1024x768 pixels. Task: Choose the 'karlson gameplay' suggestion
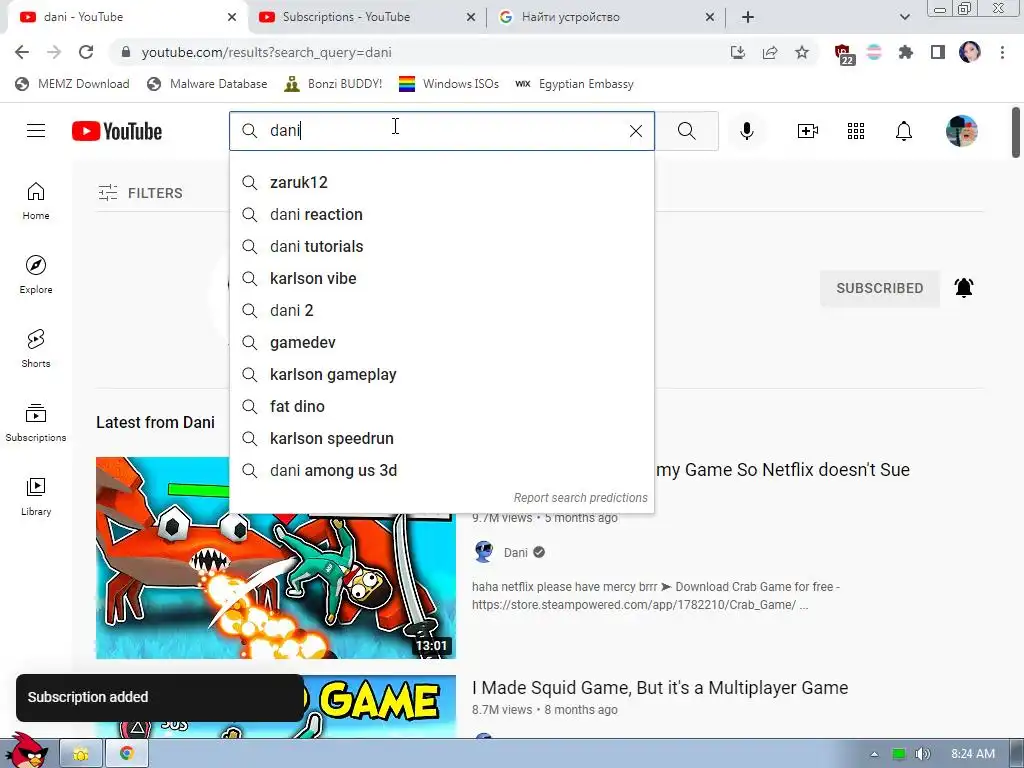click(x=442, y=374)
